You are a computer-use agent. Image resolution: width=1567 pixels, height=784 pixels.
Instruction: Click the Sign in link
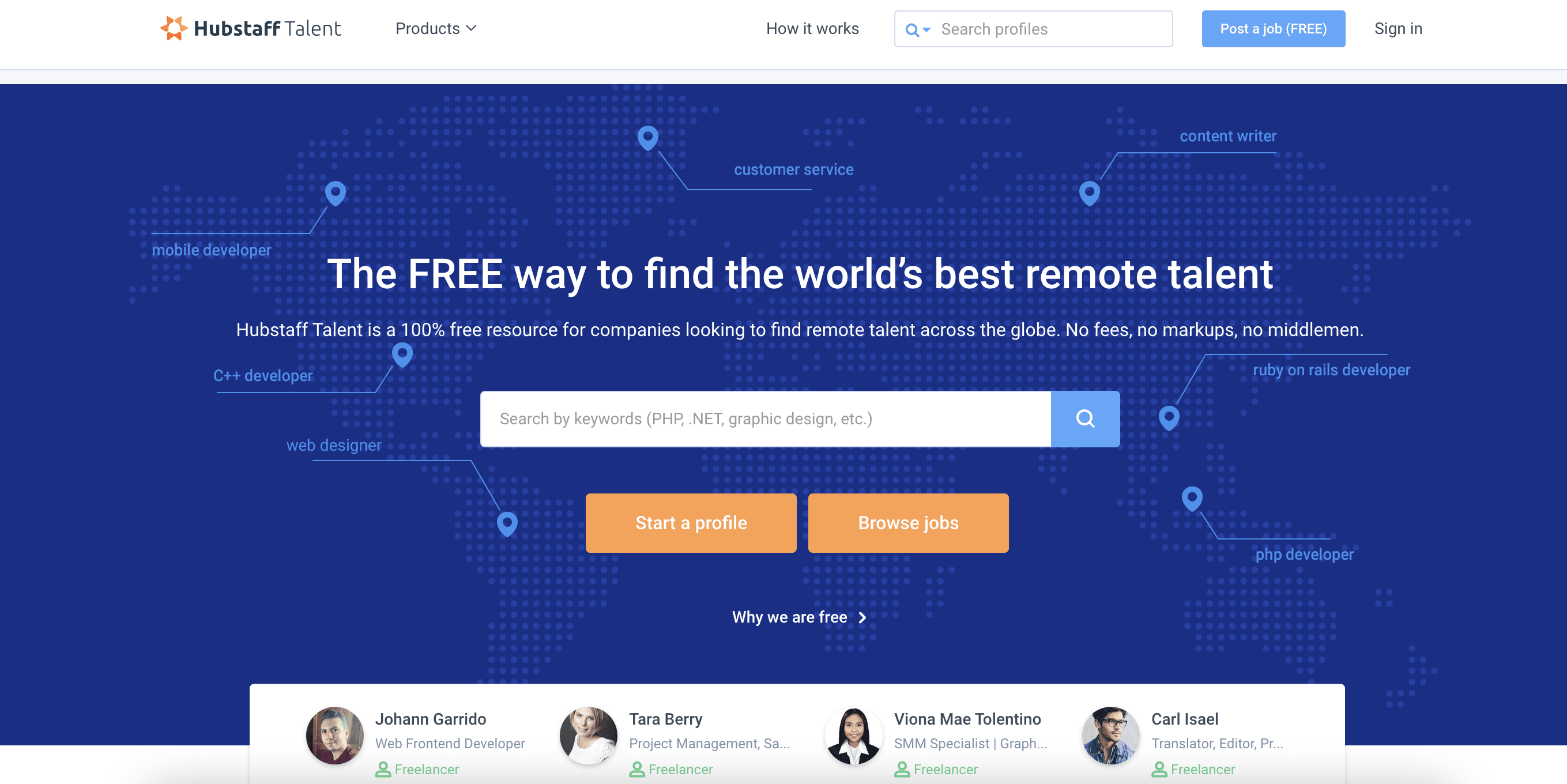(1398, 29)
